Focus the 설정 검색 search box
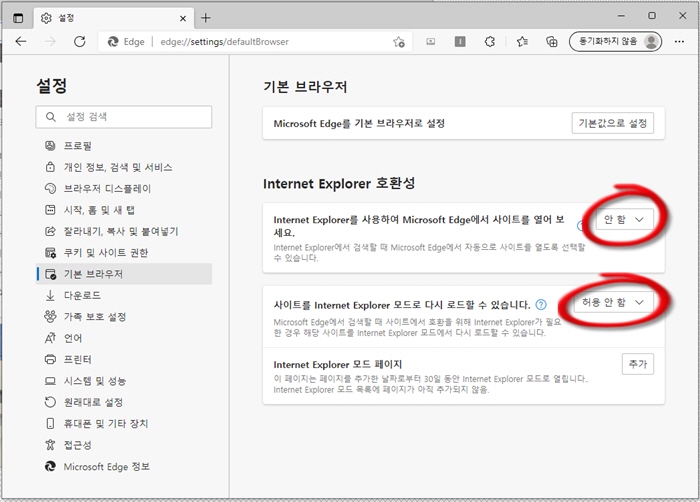The image size is (700, 502). click(x=124, y=117)
